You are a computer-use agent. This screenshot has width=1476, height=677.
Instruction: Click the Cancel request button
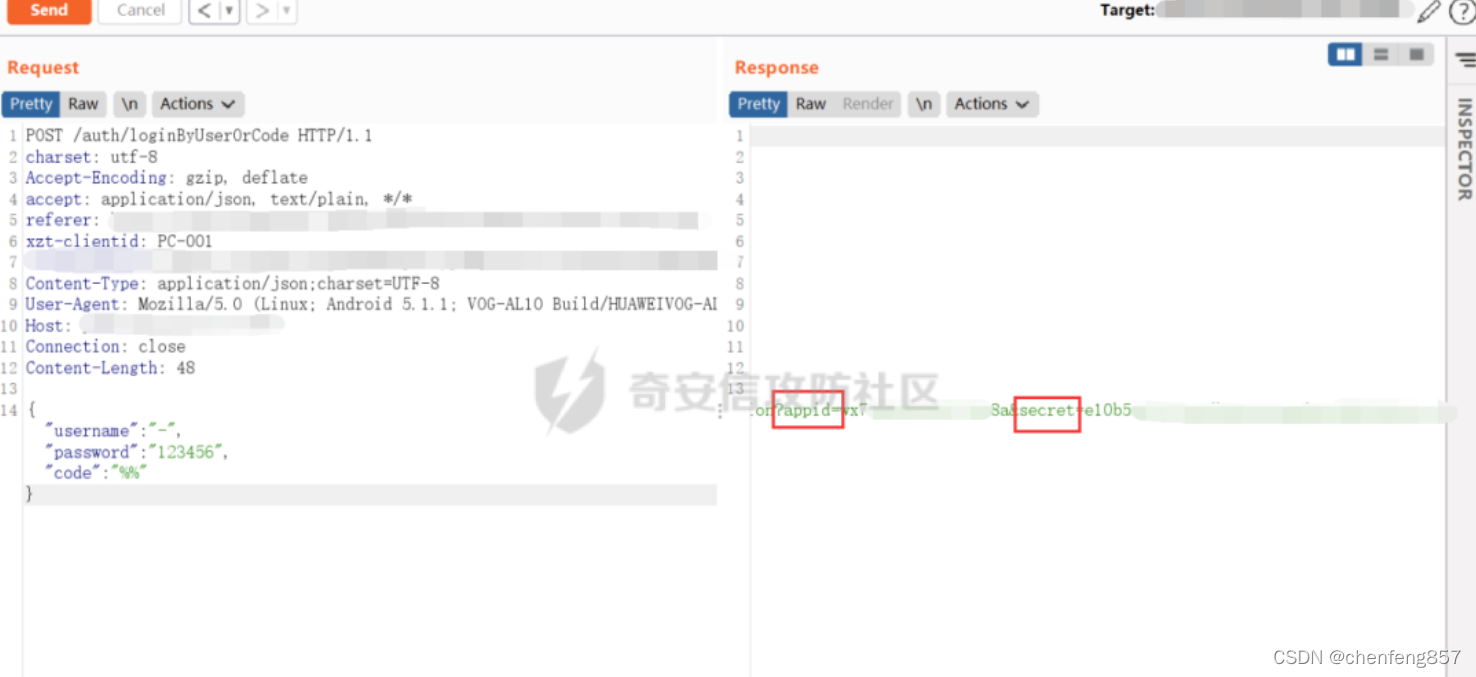coord(140,11)
